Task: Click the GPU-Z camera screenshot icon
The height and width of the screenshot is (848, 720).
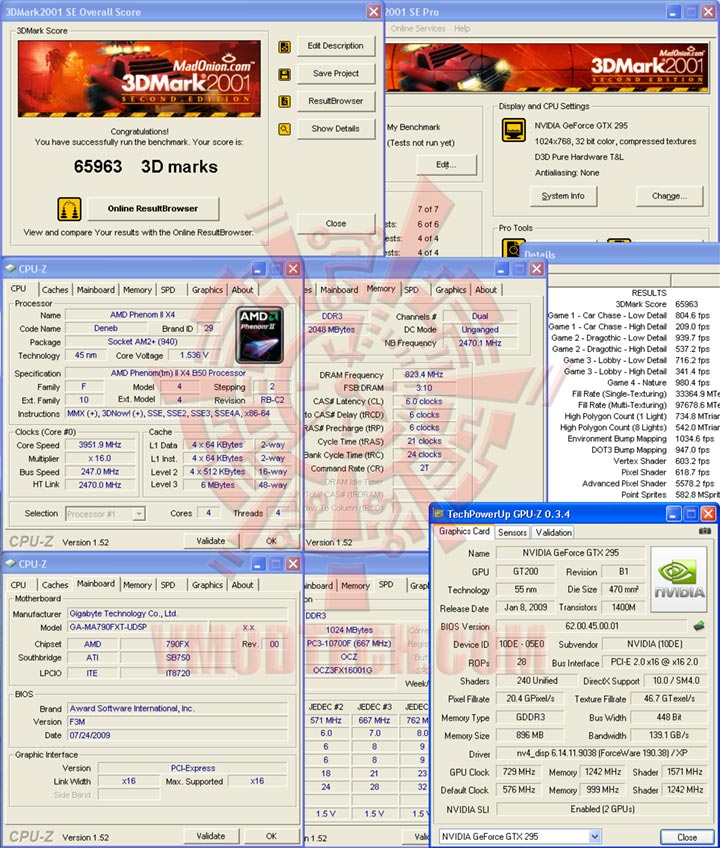Action: tap(704, 531)
